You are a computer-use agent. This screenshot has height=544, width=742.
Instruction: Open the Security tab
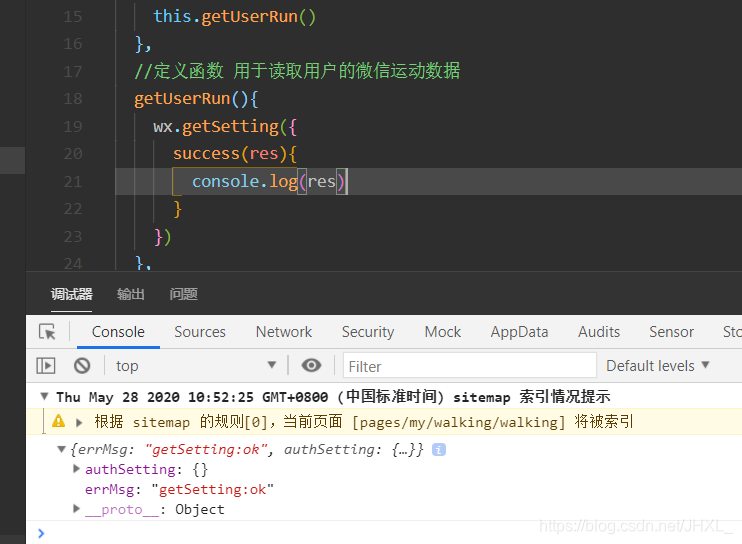point(368,332)
